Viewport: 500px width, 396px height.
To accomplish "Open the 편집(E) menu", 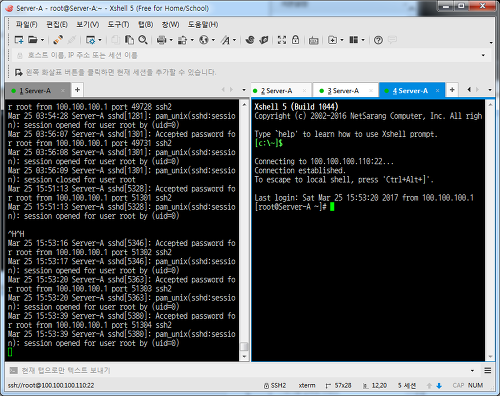I will [x=57, y=24].
